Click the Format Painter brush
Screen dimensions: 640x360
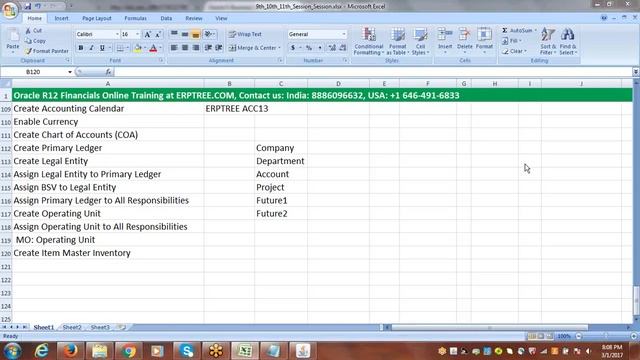point(28,51)
